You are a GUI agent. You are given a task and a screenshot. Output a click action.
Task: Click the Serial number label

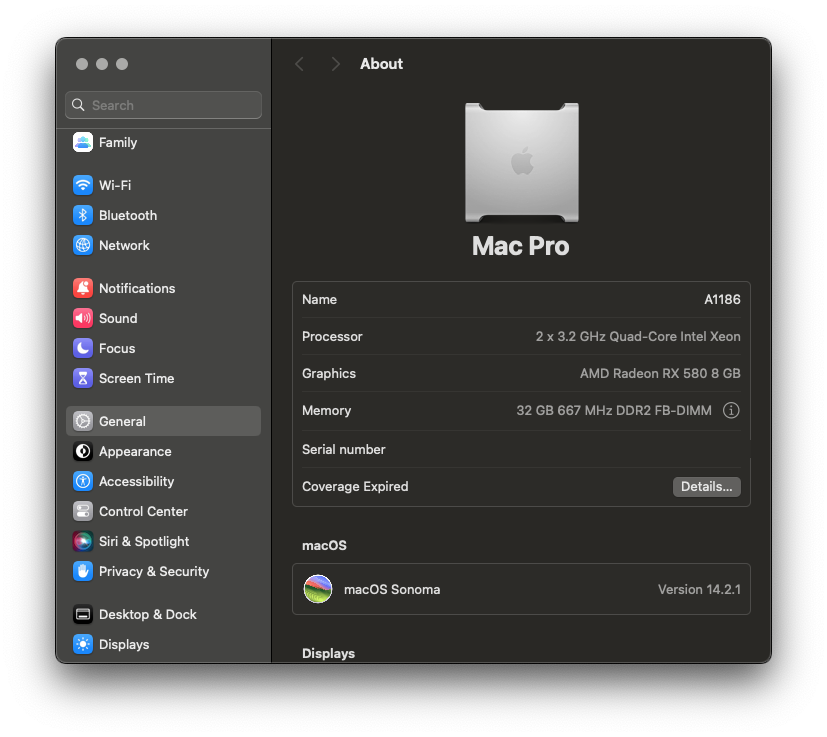(x=343, y=449)
